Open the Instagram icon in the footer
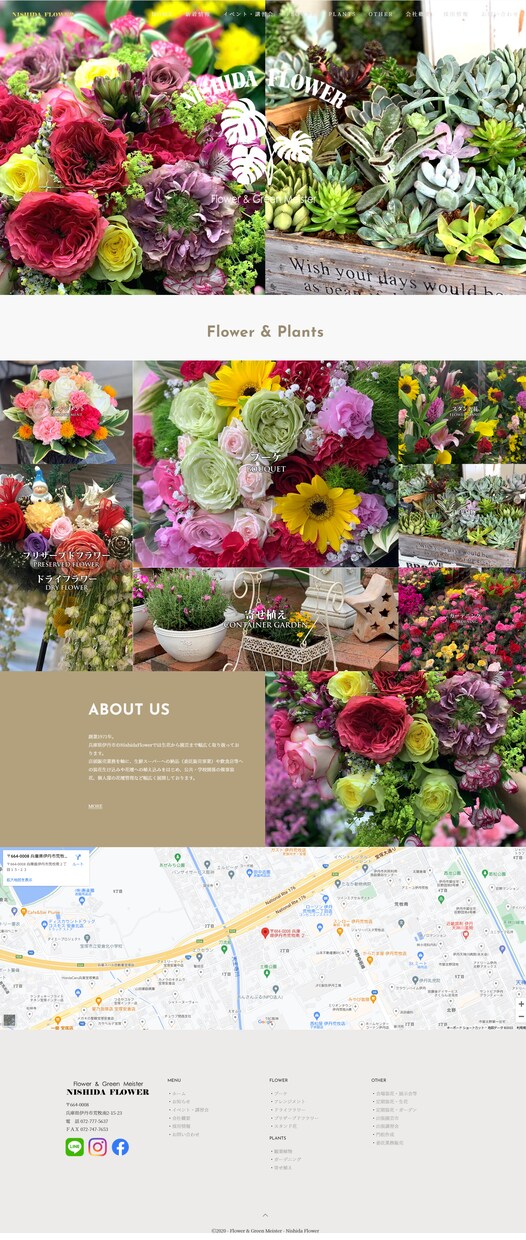 [97, 1147]
